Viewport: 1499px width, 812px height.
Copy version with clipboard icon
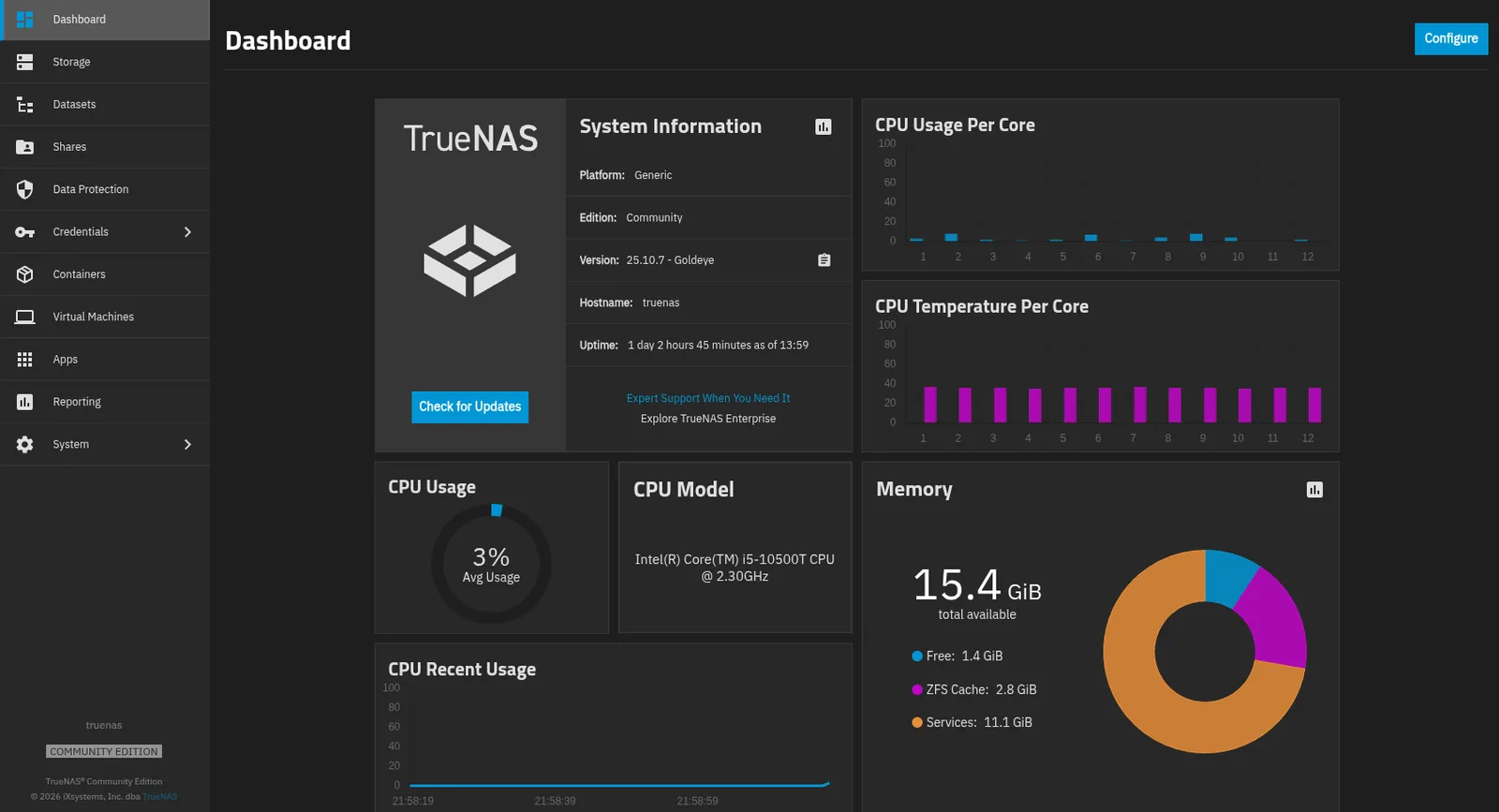tap(824, 260)
